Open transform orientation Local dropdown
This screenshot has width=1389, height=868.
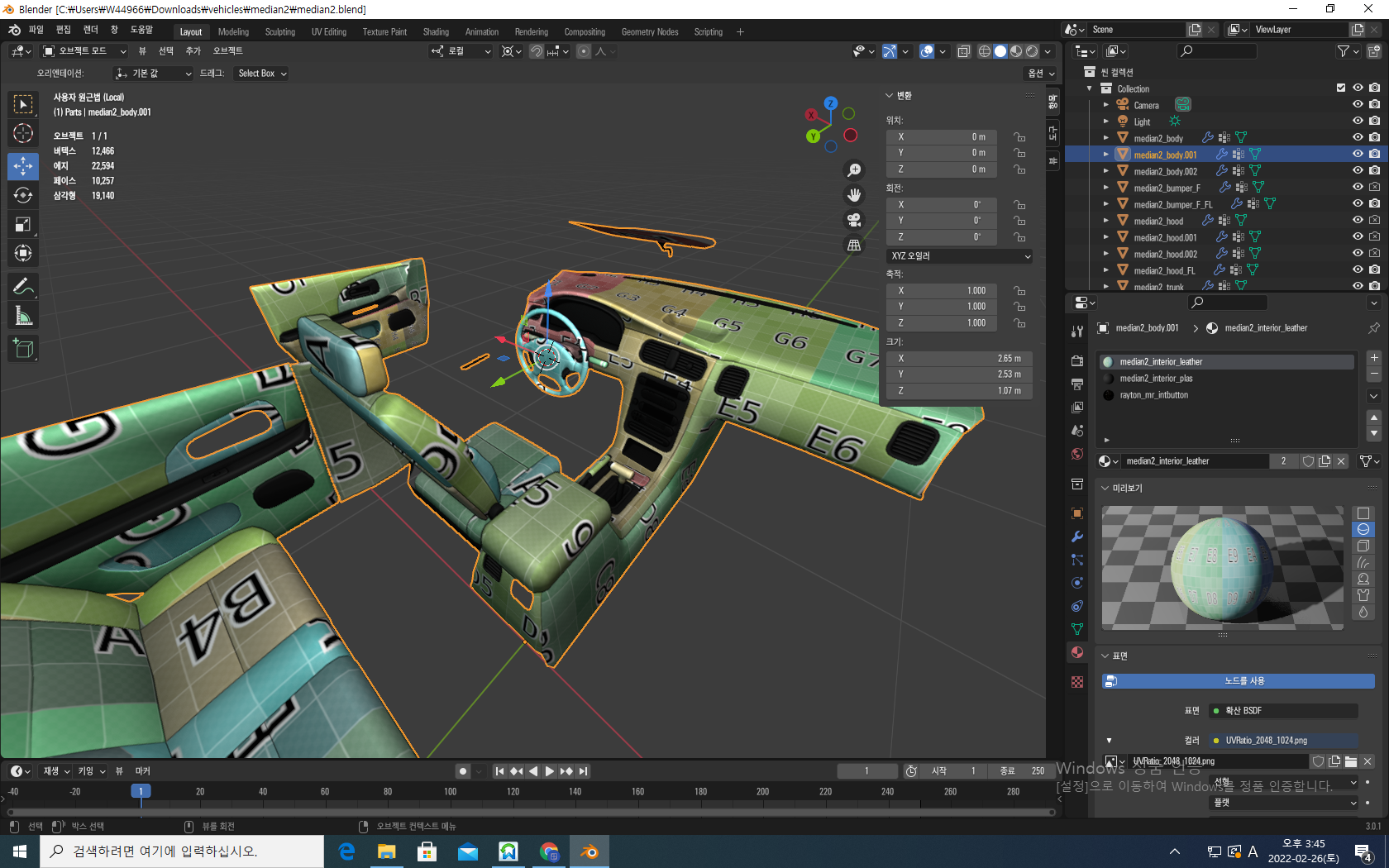click(x=461, y=51)
